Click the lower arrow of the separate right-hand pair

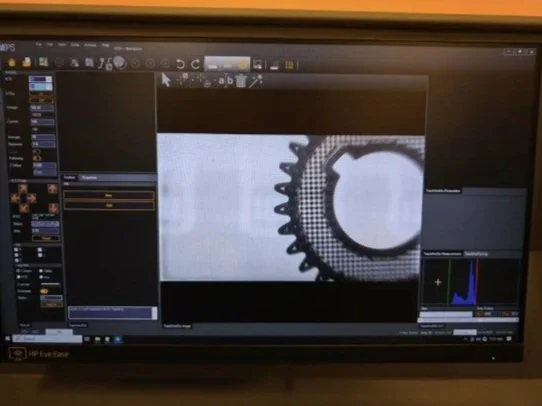click(53, 208)
